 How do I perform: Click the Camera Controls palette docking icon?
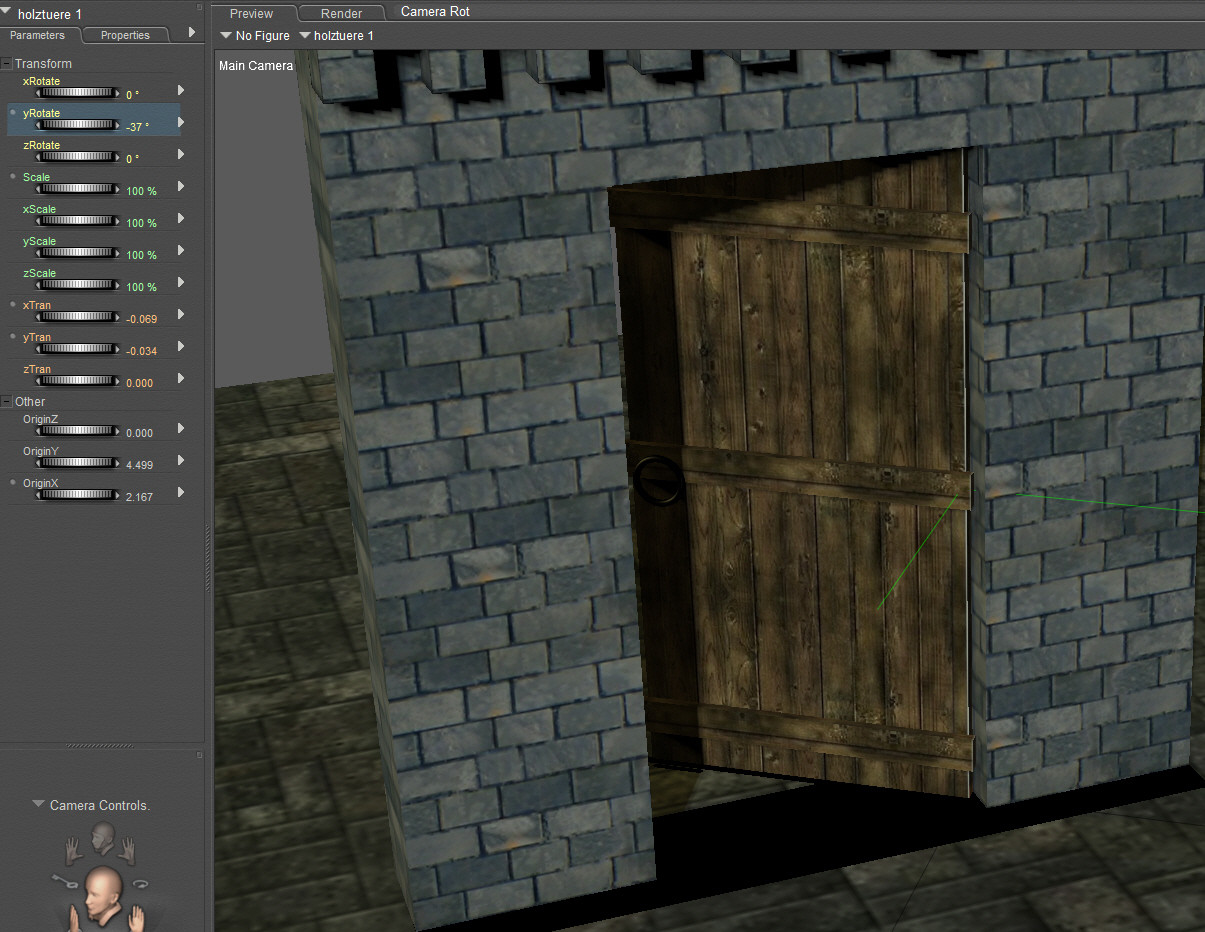(199, 755)
